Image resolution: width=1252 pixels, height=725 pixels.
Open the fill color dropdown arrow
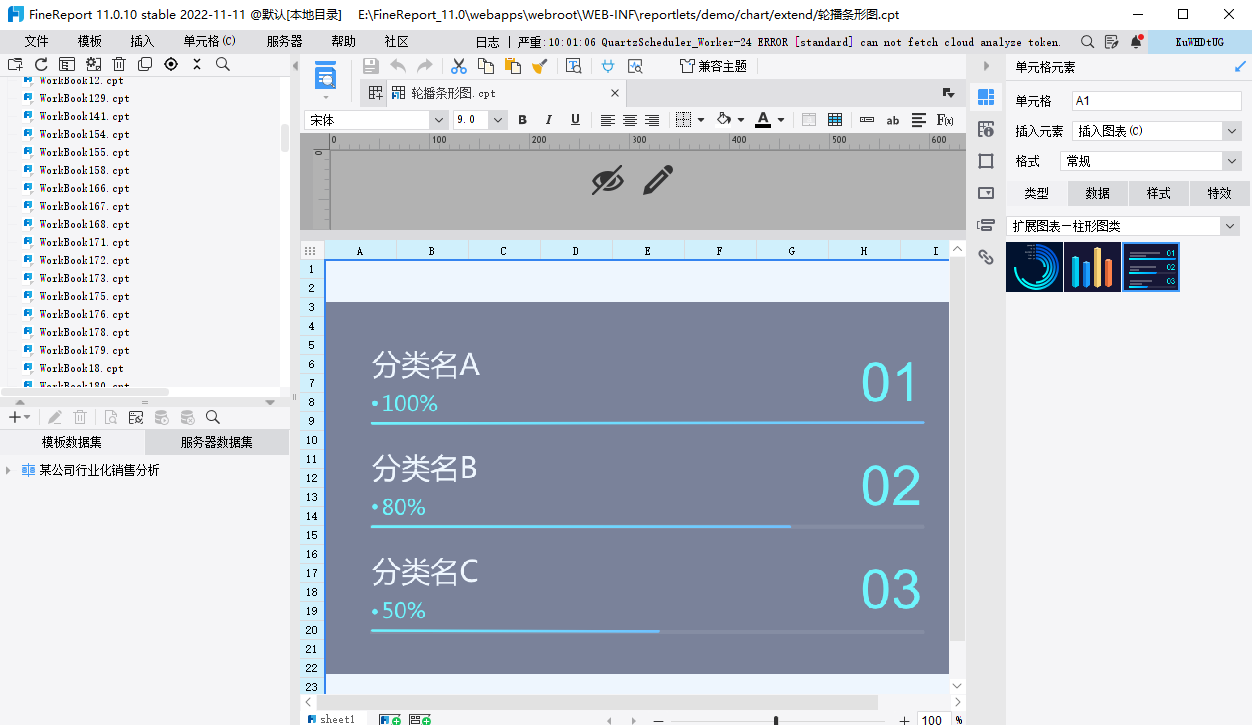(741, 120)
